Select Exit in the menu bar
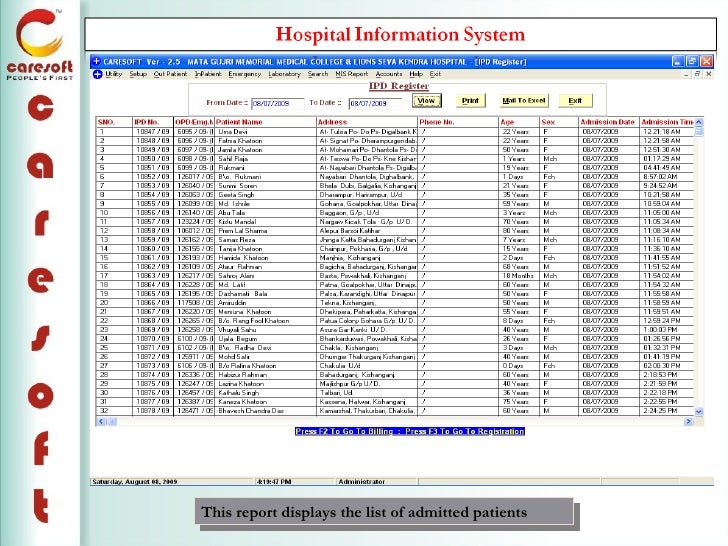Viewport: 728px width, 546px height. [435, 74]
